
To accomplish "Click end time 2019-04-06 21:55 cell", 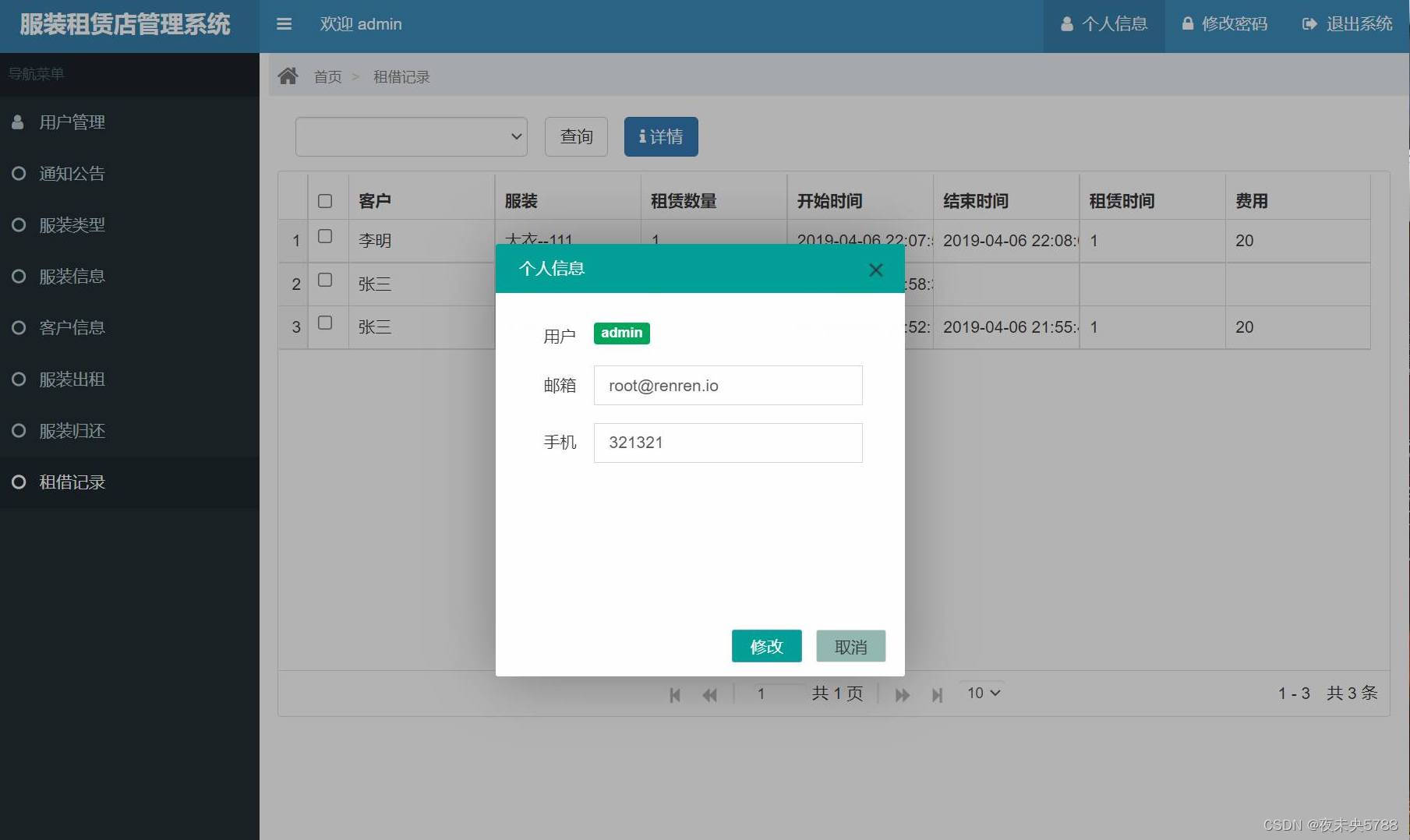I will [x=1006, y=327].
